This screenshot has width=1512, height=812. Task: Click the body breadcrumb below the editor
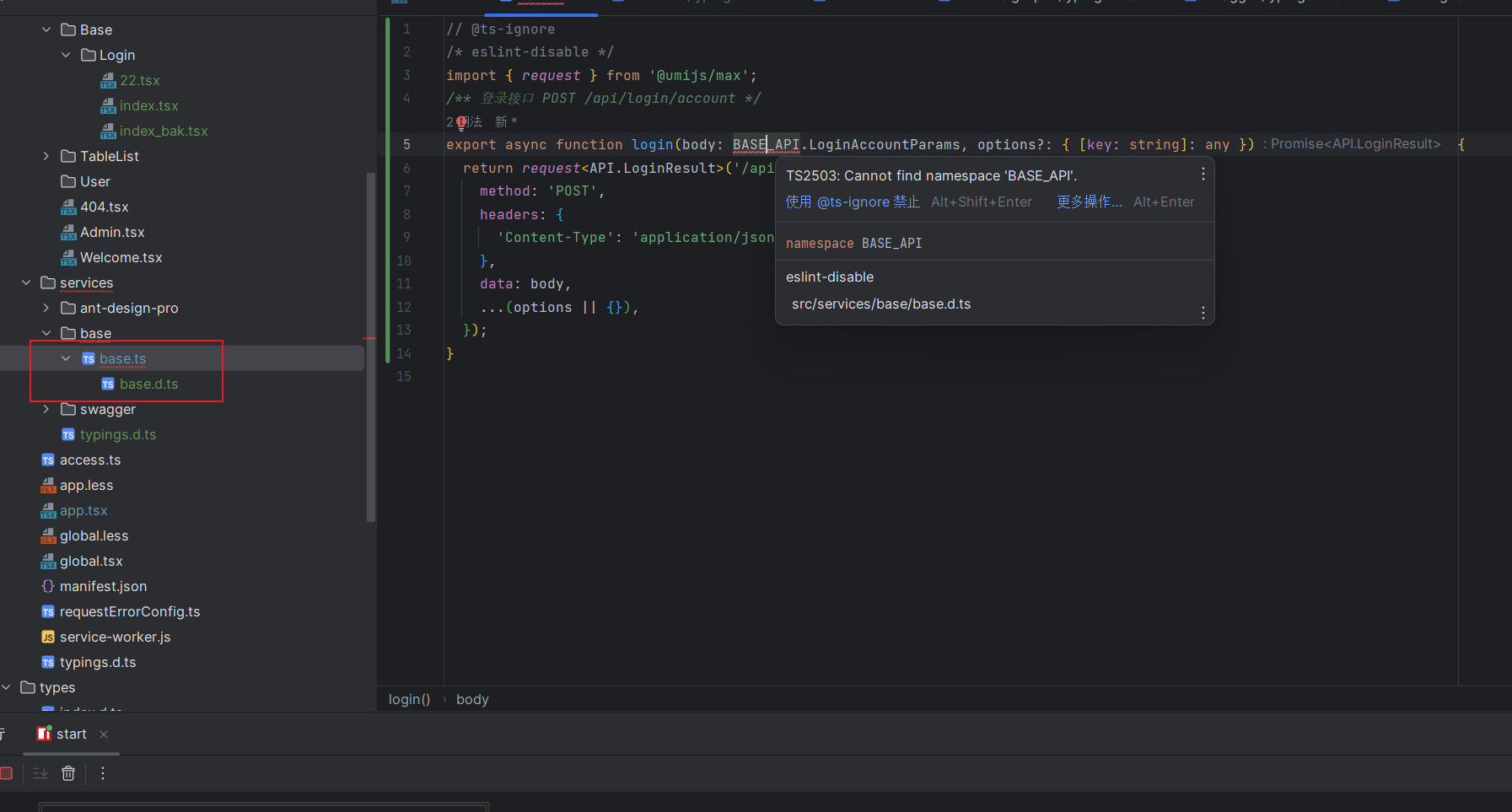[471, 699]
